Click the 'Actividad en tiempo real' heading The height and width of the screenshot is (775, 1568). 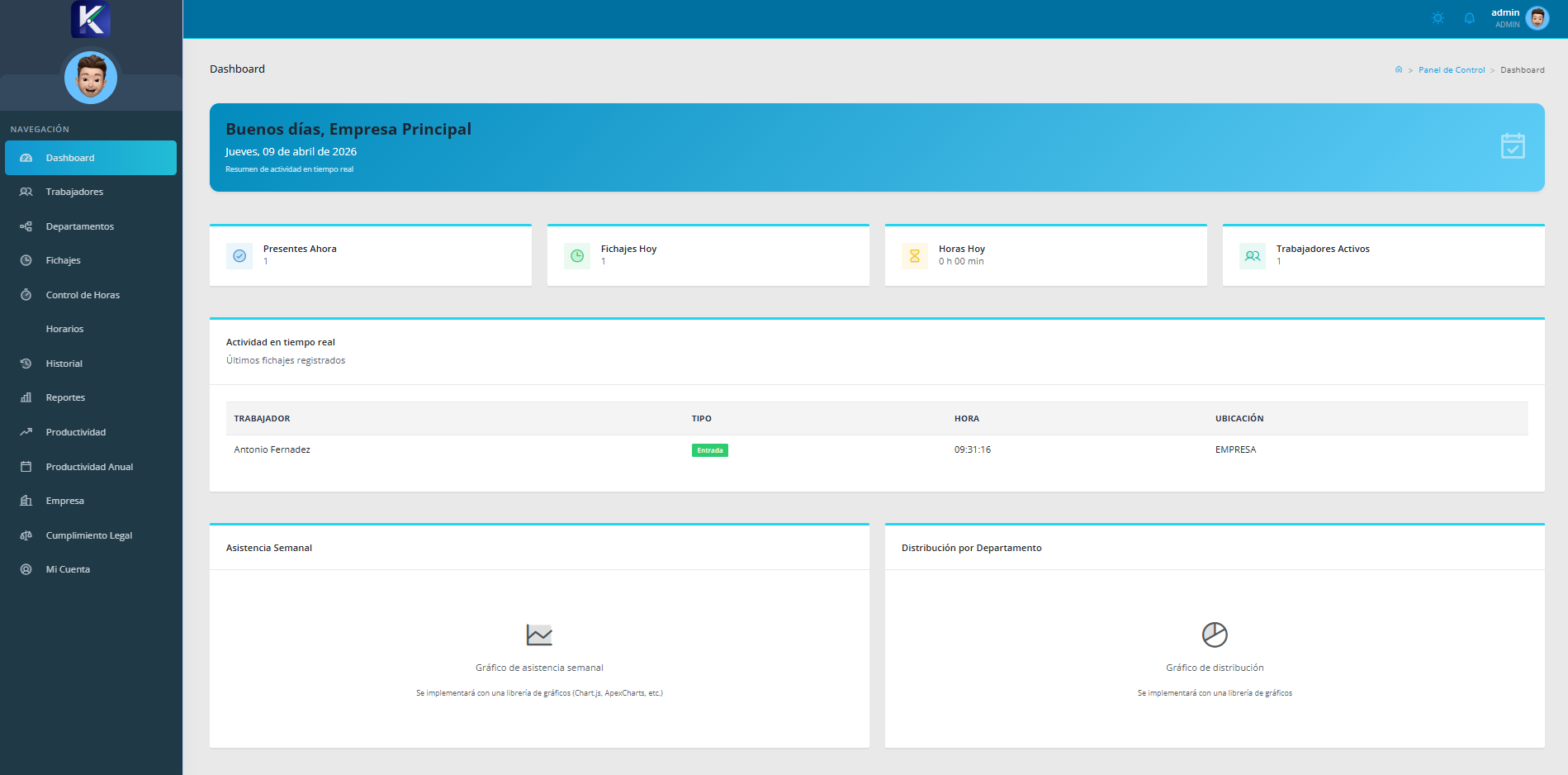coord(281,342)
